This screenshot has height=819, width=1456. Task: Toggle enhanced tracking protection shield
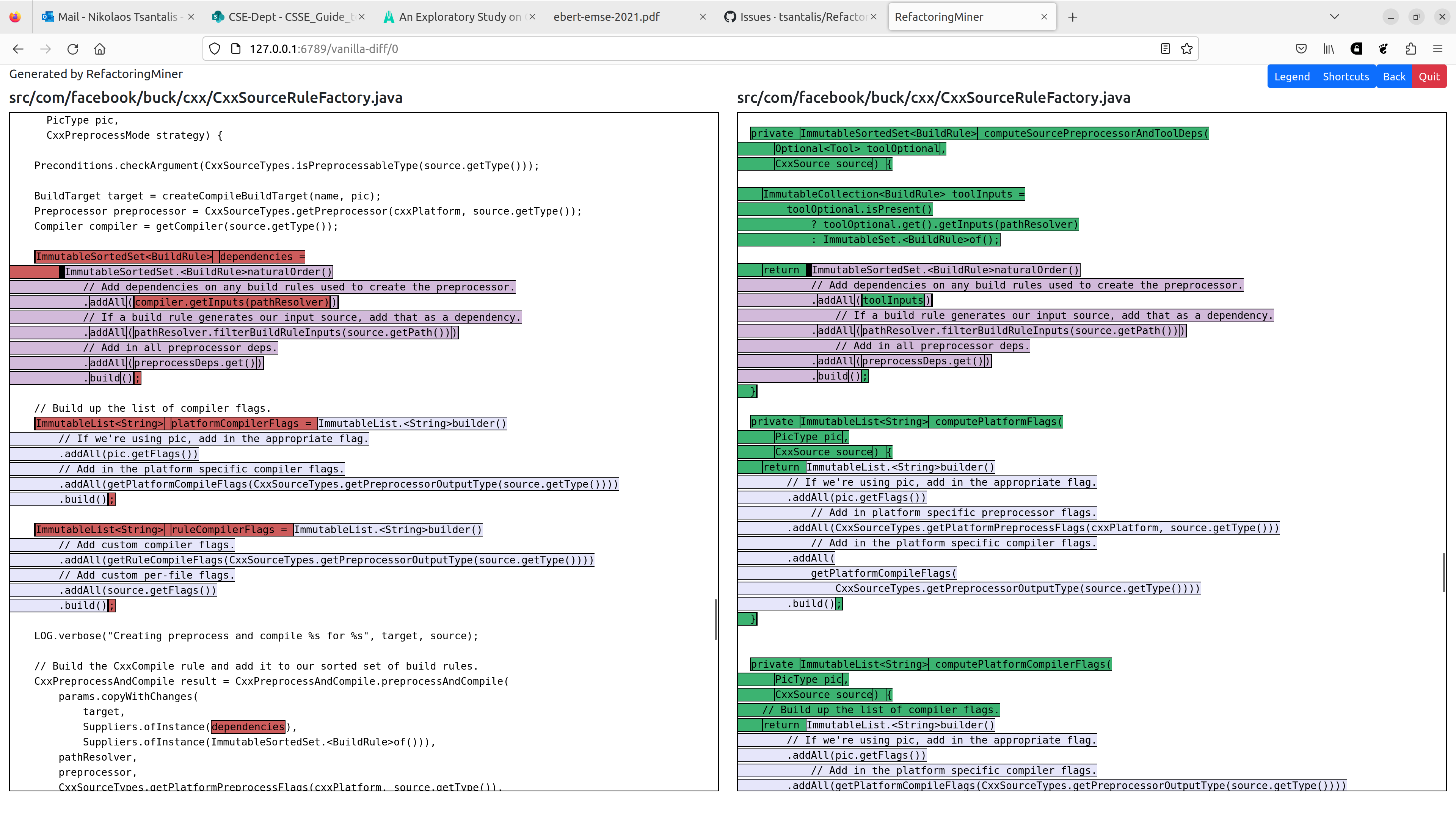[x=214, y=49]
